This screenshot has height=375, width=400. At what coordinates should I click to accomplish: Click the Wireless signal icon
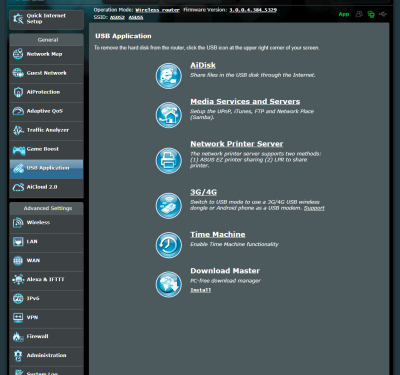click(x=18, y=223)
